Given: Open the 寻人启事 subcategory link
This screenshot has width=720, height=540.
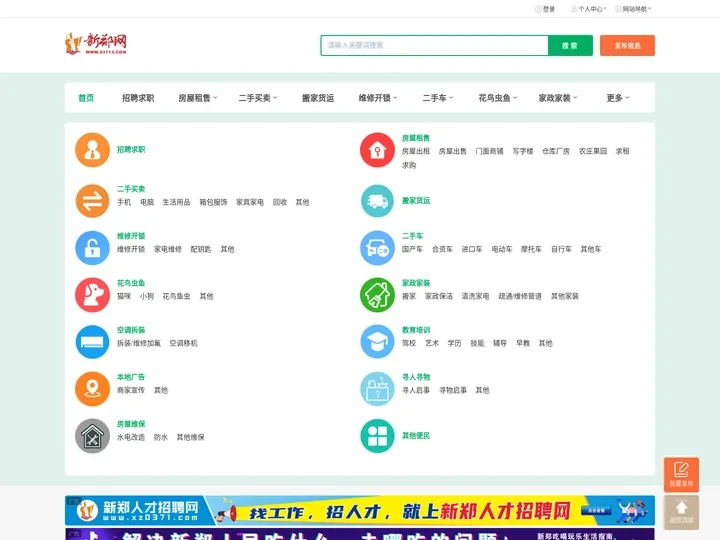Looking at the screenshot, I should pyautogui.click(x=416, y=390).
